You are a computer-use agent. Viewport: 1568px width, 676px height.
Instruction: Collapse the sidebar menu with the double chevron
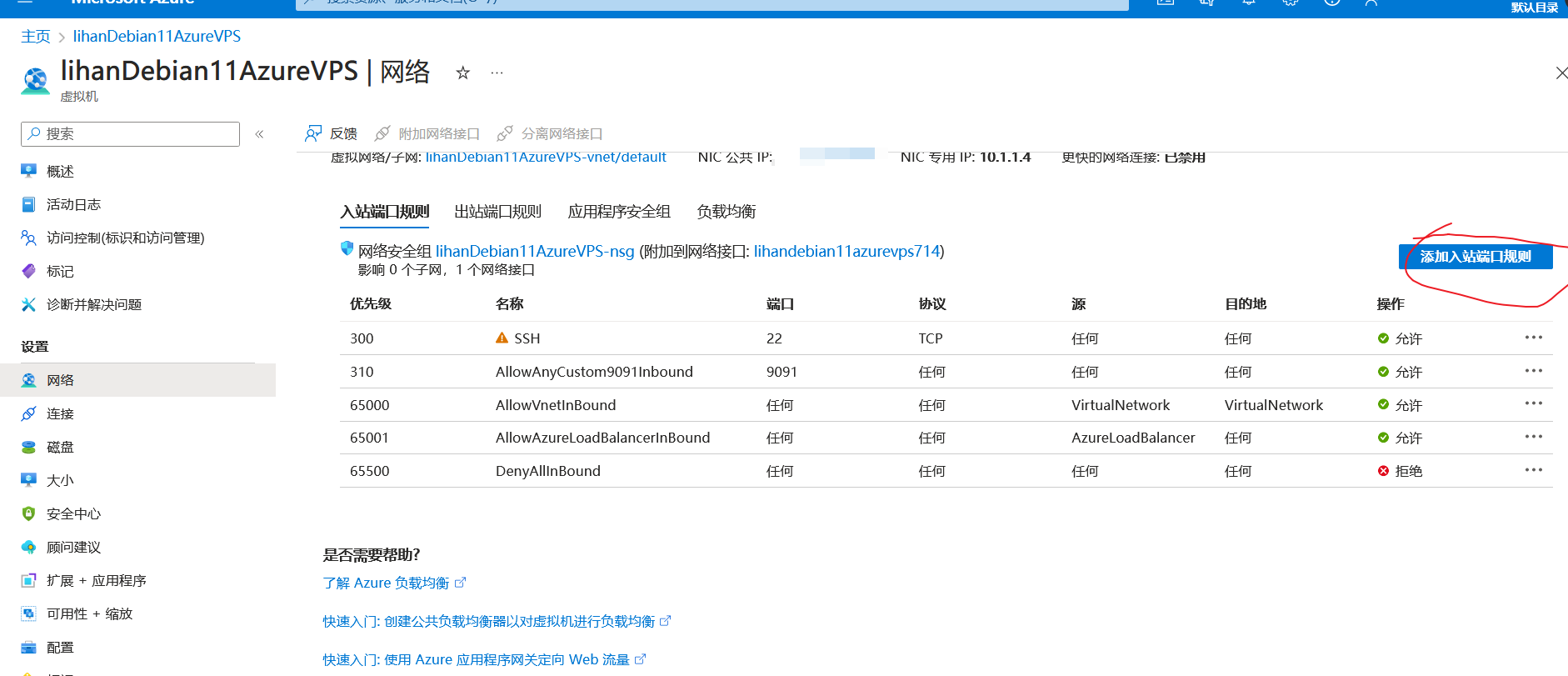pos(259,133)
